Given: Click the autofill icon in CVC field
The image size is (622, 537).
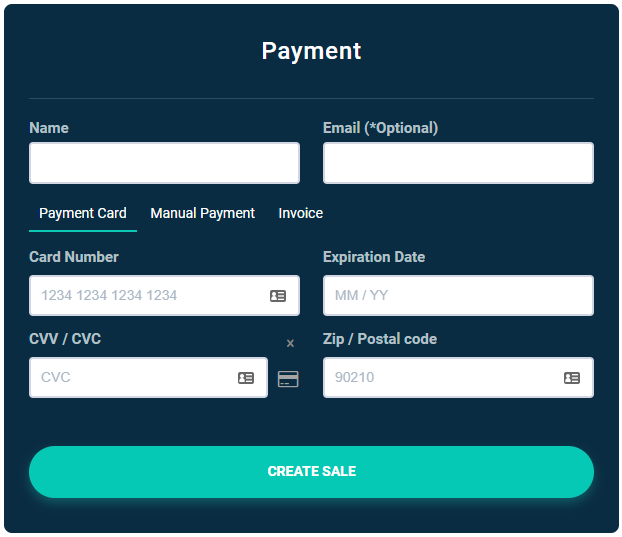Looking at the screenshot, I should tap(246, 378).
